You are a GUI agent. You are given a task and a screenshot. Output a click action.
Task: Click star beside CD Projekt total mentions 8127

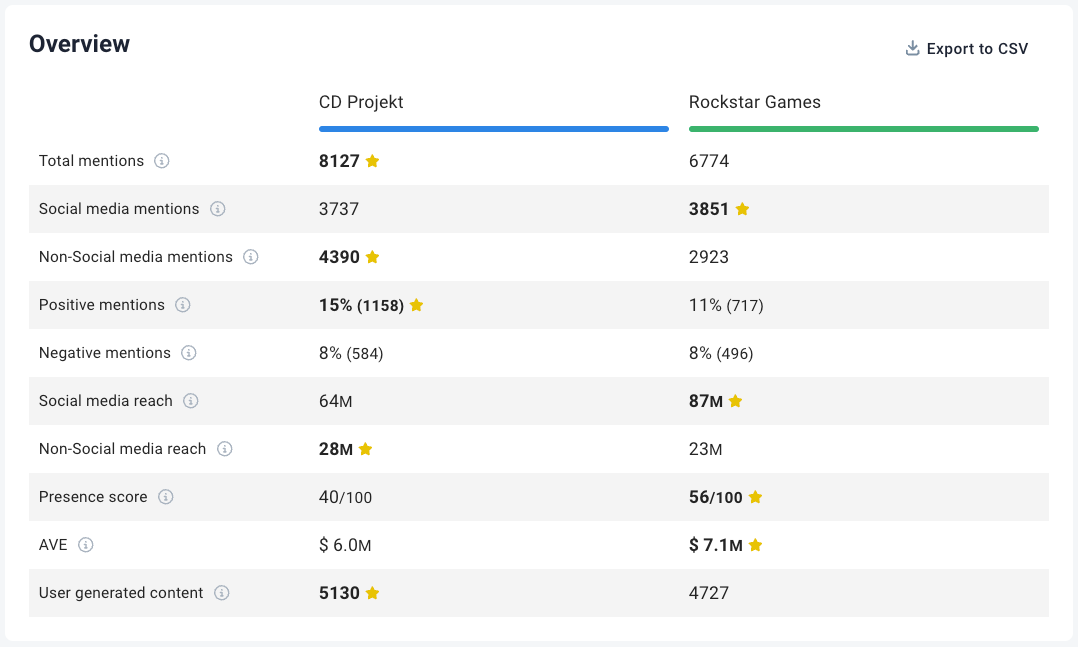373,161
